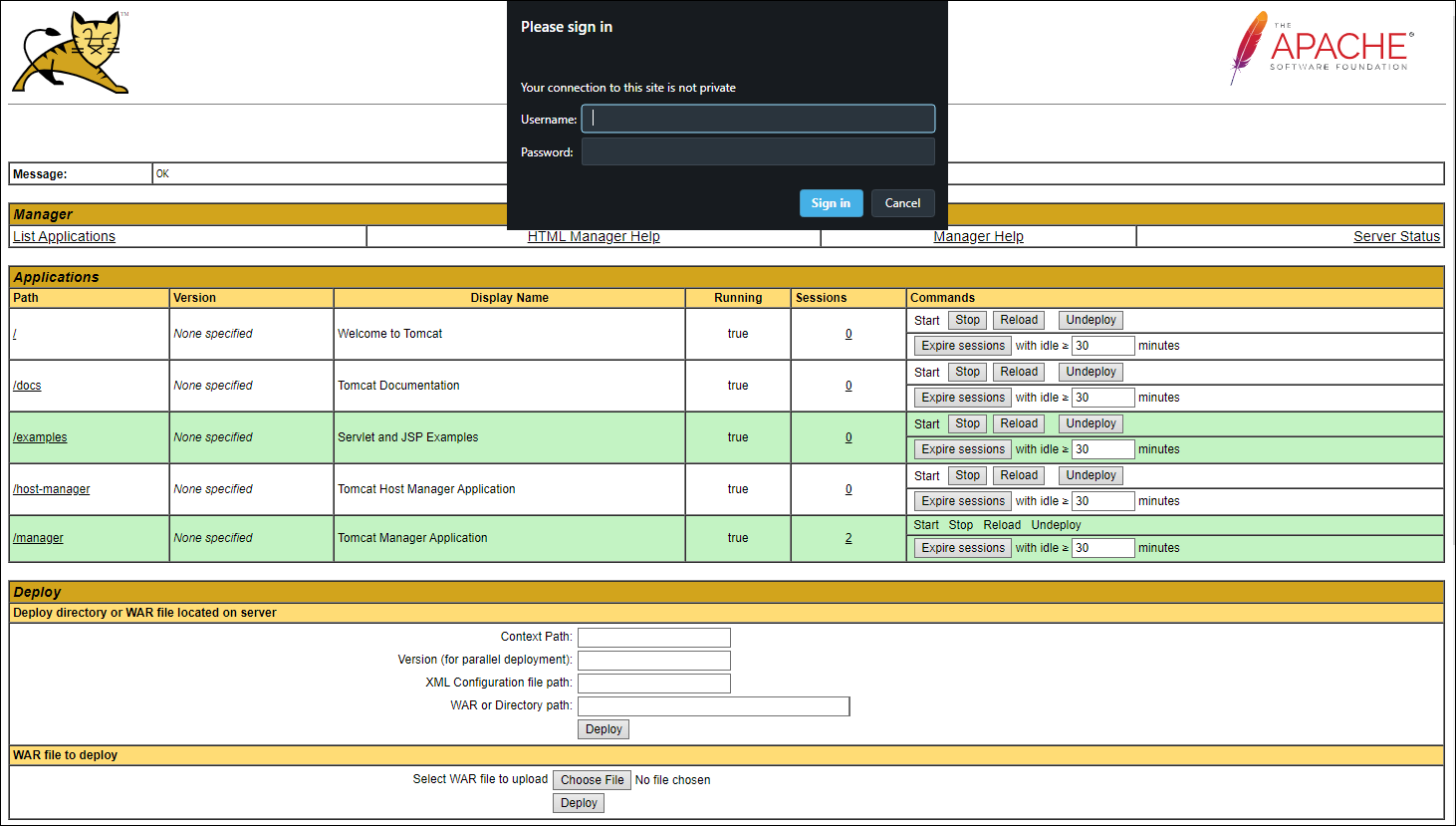Screen dimensions: 1456x826
Task: Click sessions count 2 for Tomcat Manager Application
Action: pos(849,538)
